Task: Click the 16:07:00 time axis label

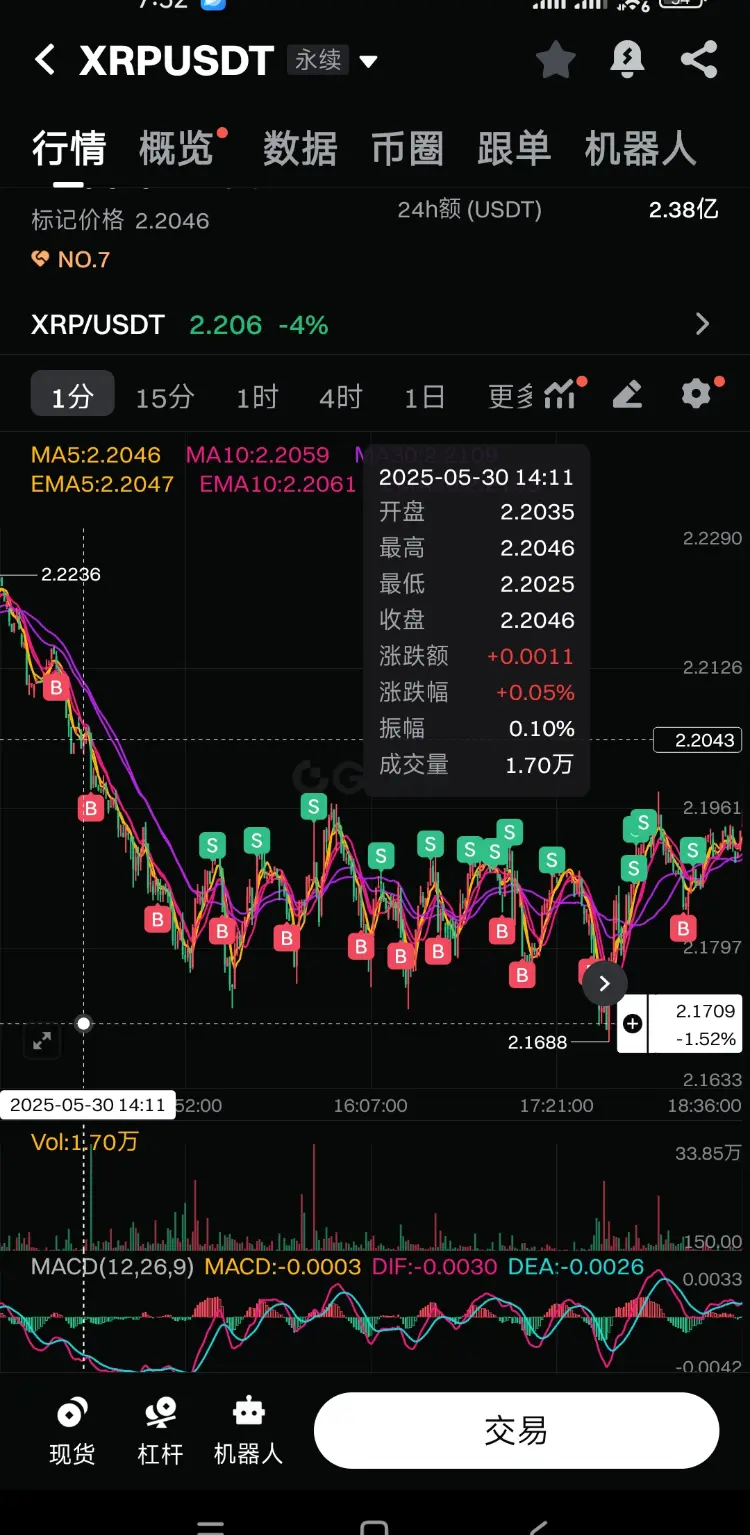Action: 370,1106
